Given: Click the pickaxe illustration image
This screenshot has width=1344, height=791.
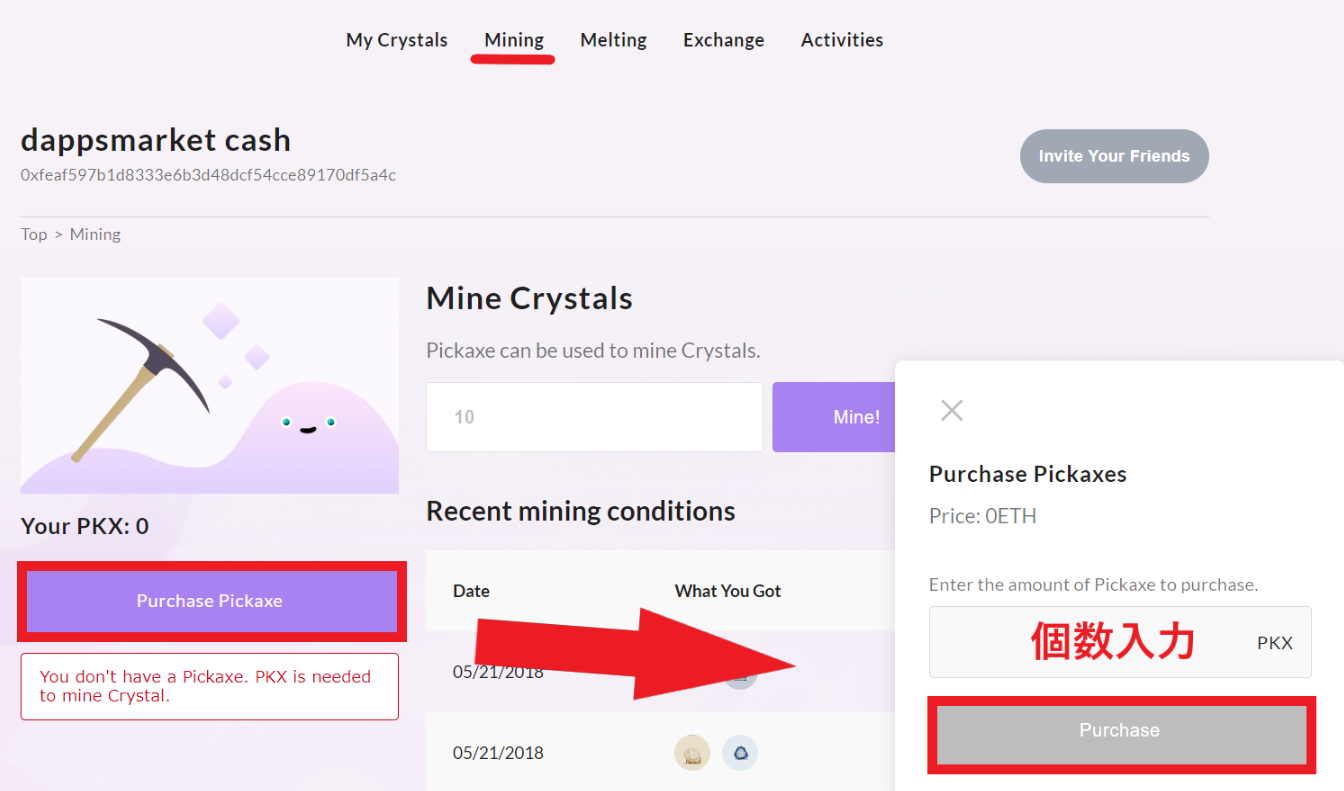Looking at the screenshot, I should click(209, 386).
